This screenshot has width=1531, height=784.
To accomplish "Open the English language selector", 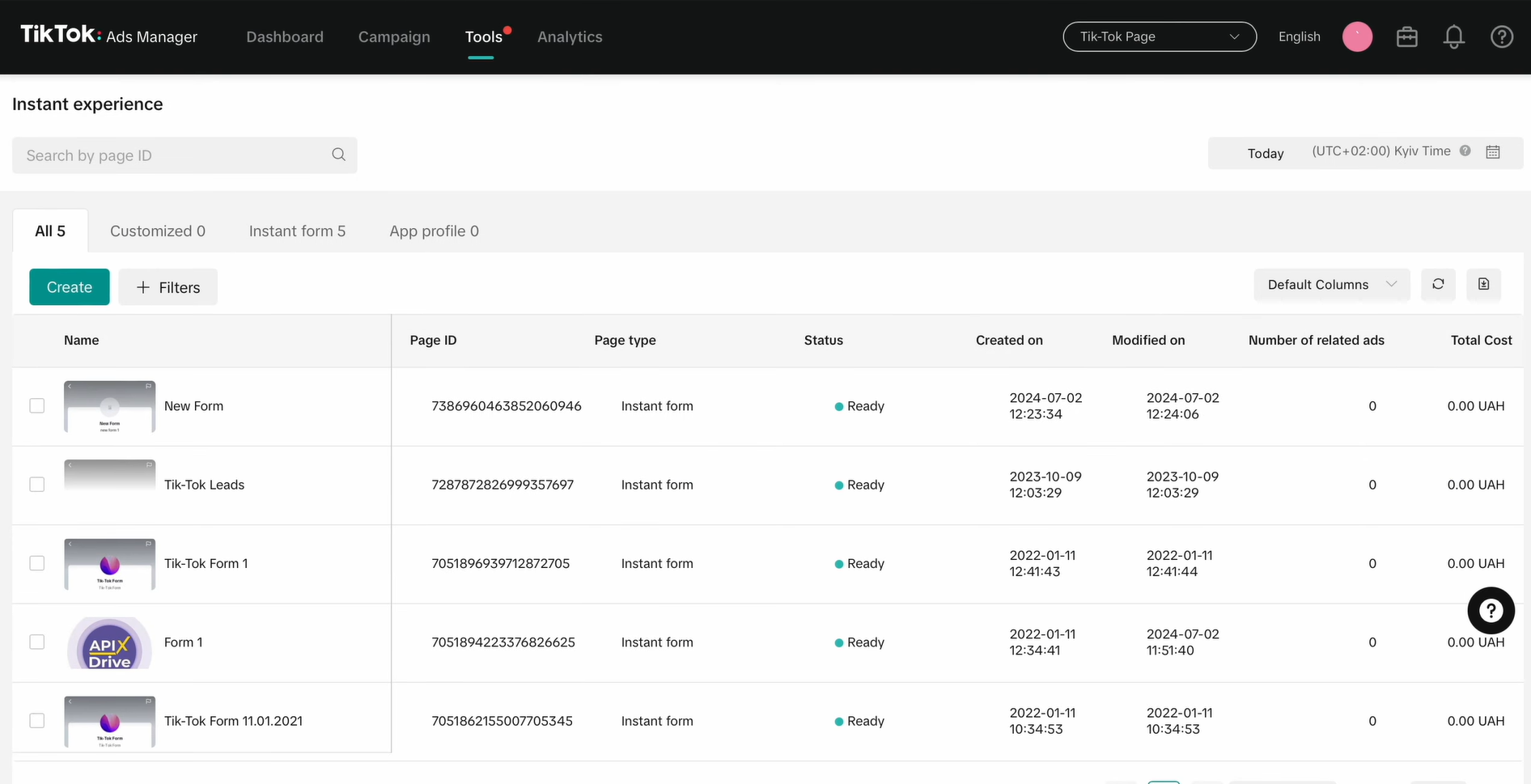I will point(1299,36).
